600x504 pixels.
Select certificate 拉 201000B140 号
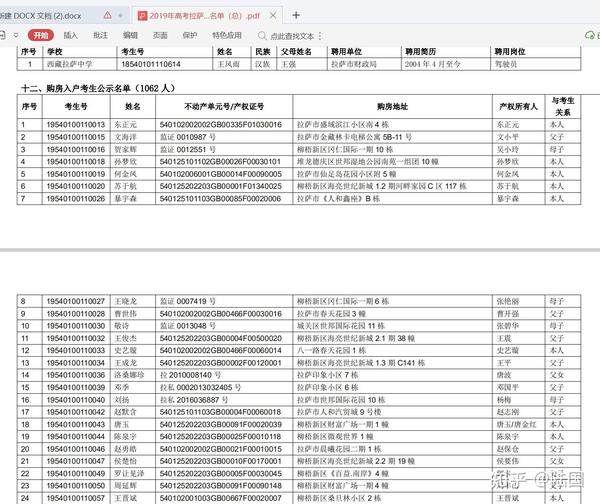click(190, 375)
